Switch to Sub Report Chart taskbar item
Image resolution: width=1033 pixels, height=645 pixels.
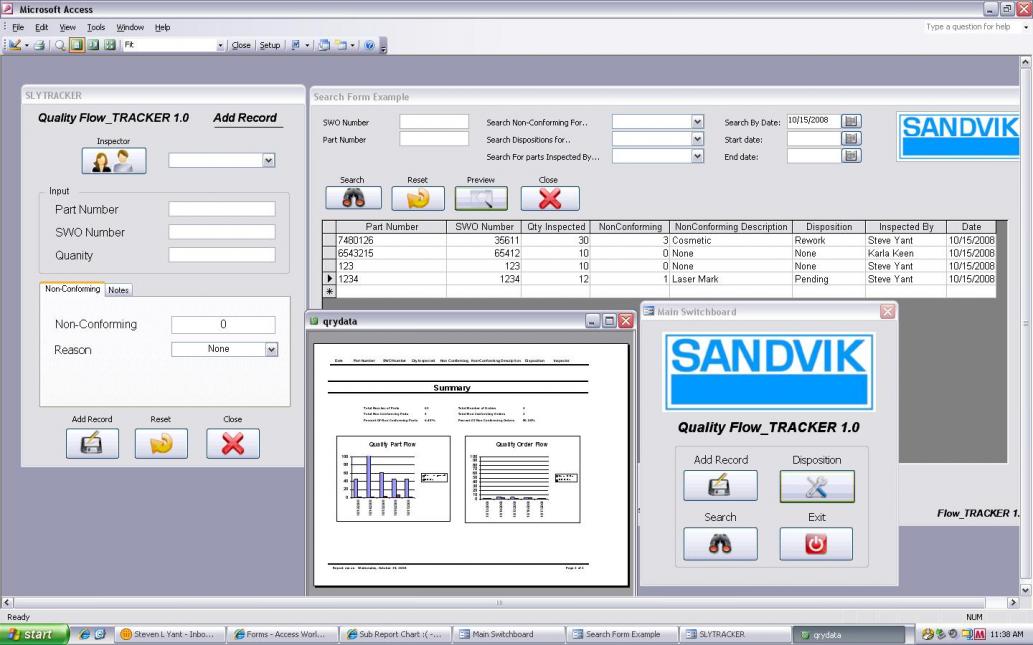tap(395, 634)
